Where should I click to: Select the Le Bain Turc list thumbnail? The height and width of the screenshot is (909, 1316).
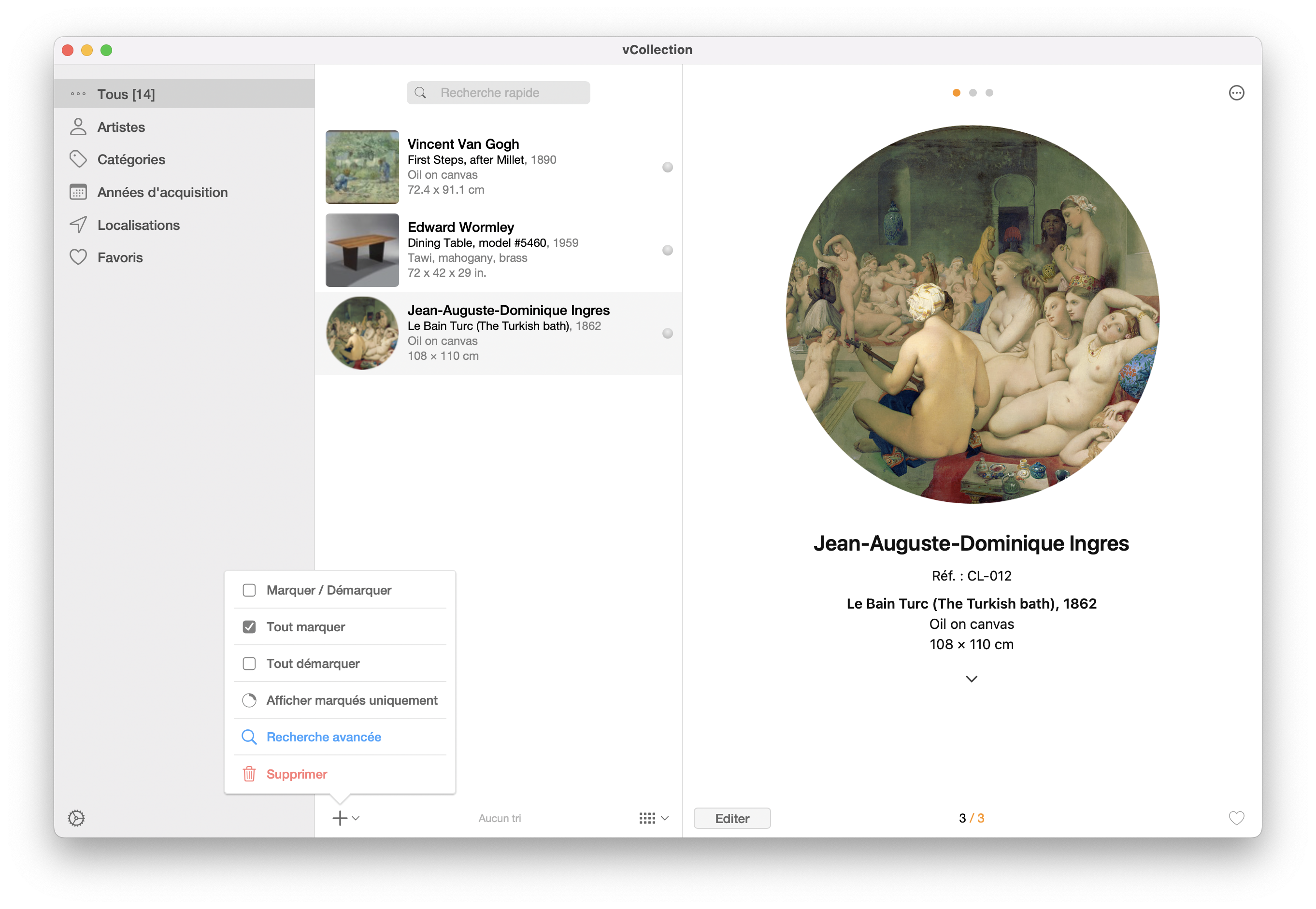click(x=362, y=333)
